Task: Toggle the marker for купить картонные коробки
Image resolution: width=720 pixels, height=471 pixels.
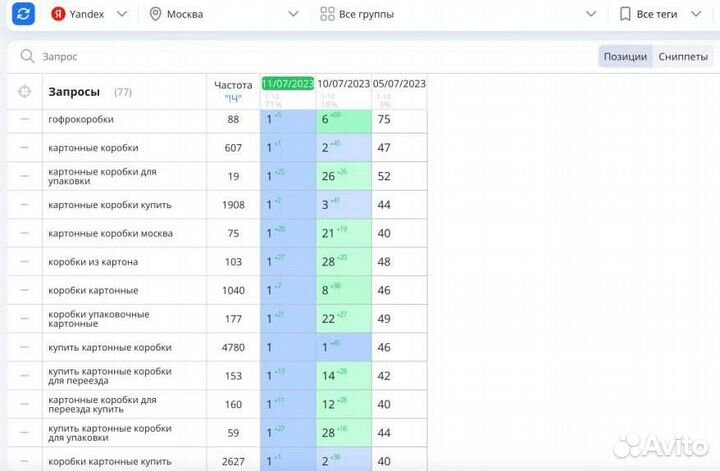Action: click(25, 347)
